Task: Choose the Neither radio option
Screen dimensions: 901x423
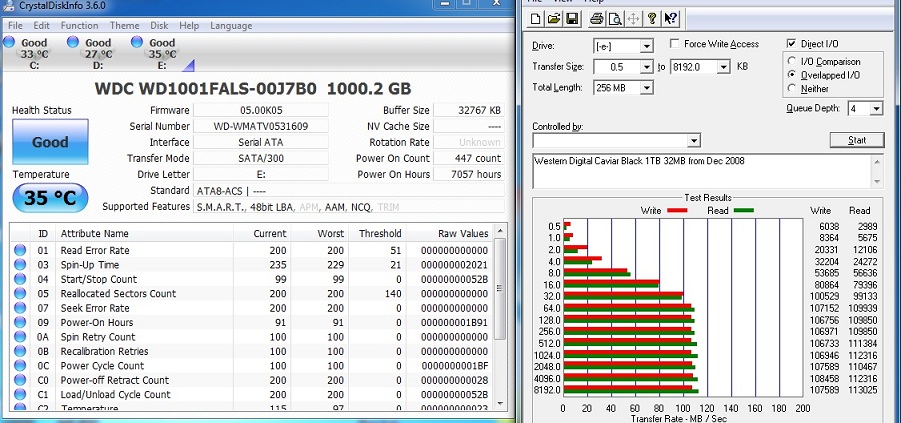Action: coord(793,88)
